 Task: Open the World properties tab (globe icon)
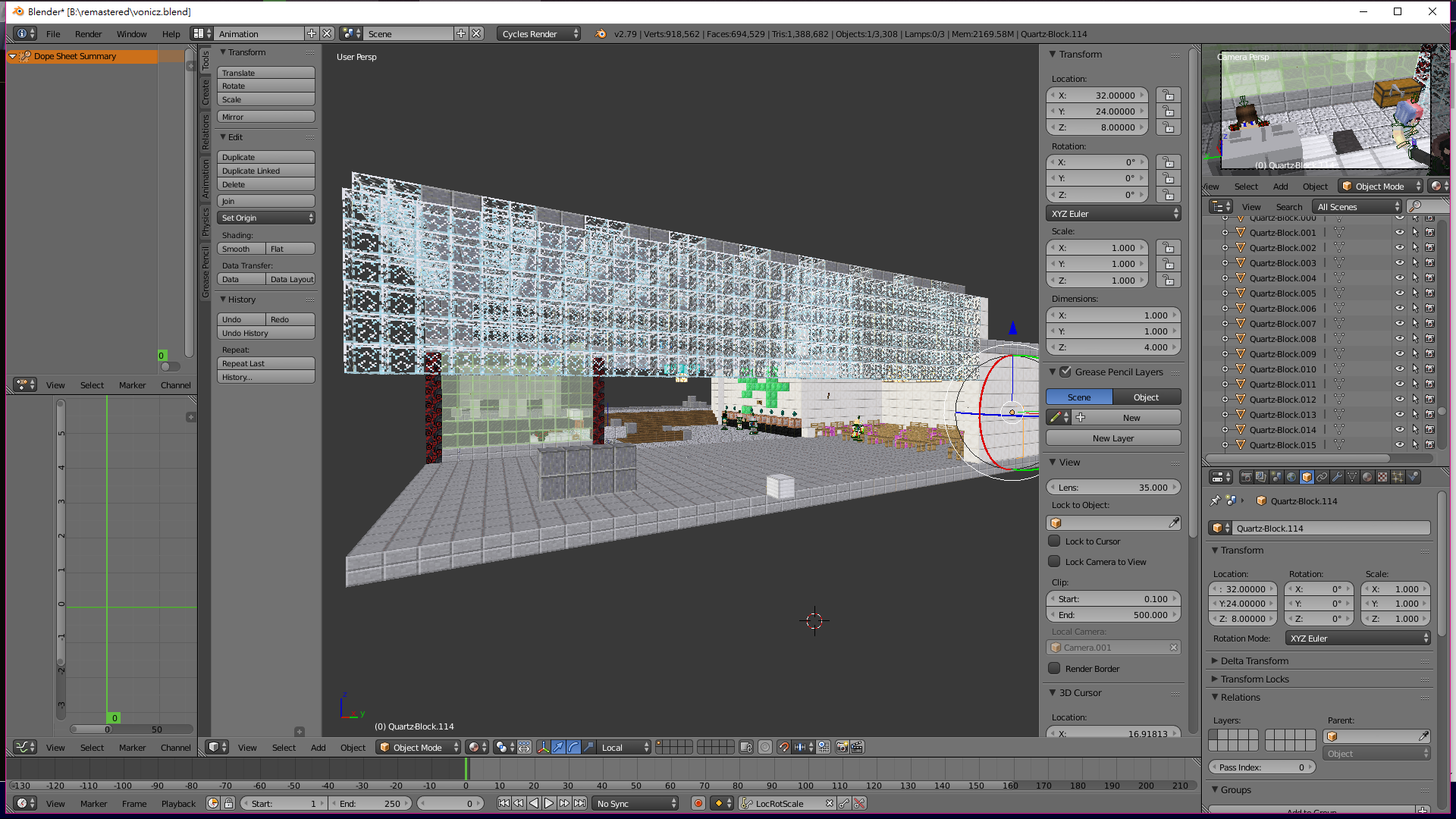click(1291, 477)
